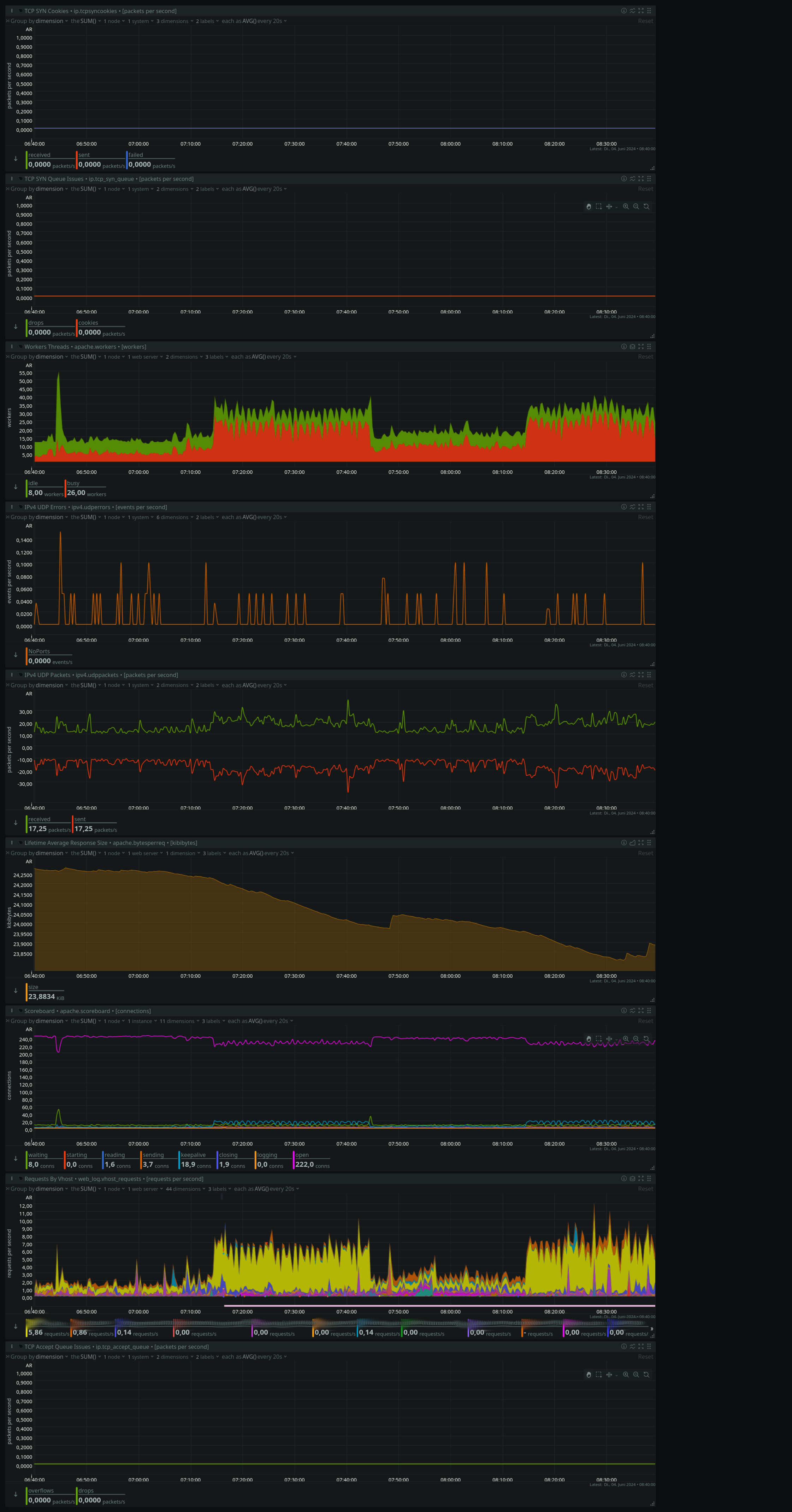This screenshot has width=792, height=1512.
Task: Expand legend arrow below Workers Threads chart
Action: coord(15,487)
